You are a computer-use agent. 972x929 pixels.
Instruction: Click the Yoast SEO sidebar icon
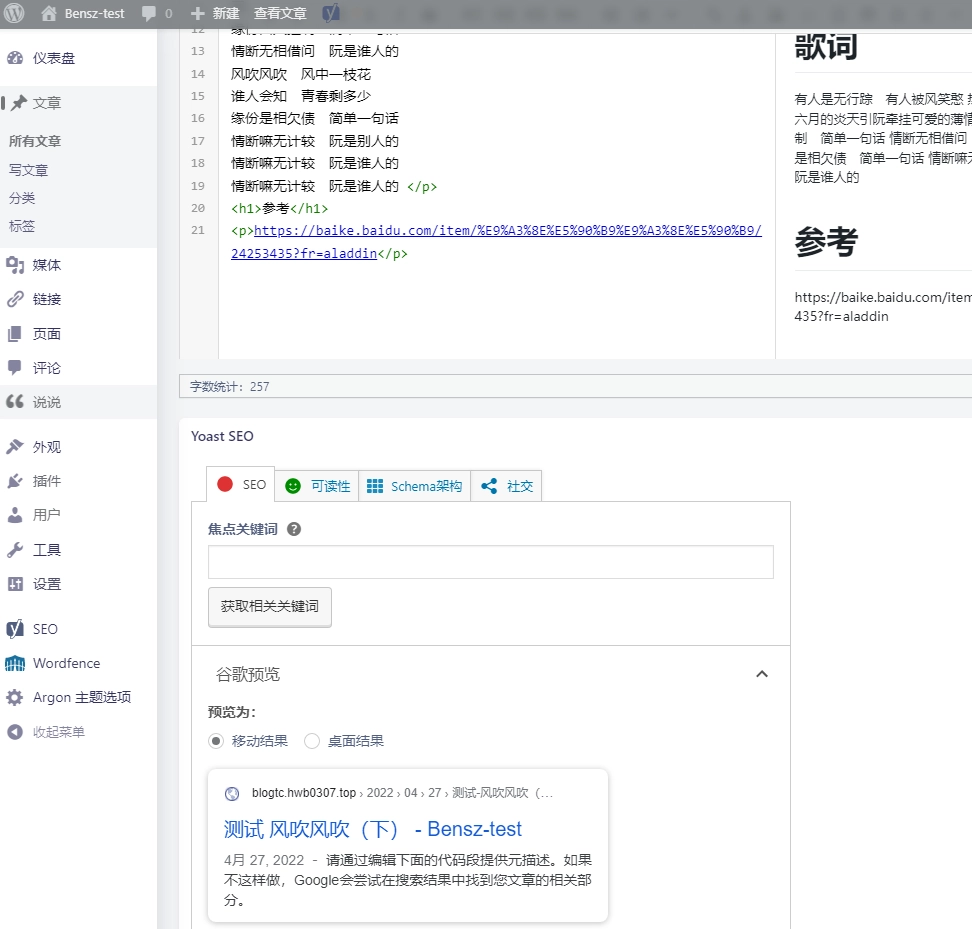[15, 629]
